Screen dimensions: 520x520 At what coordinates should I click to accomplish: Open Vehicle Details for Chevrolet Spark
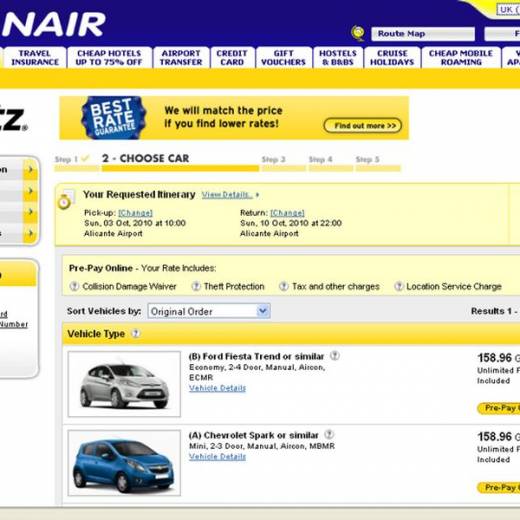[x=217, y=456]
